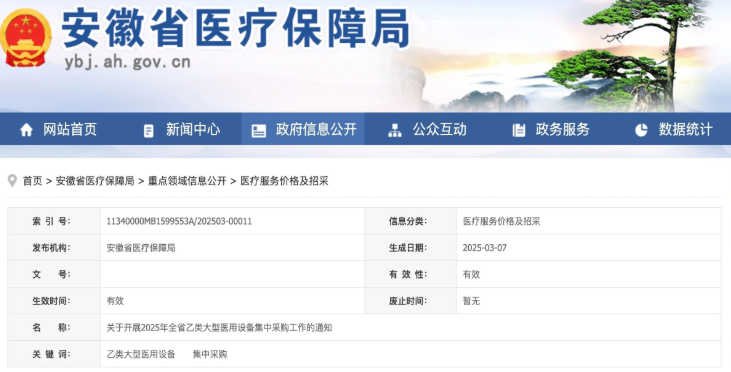Click the keyword 集中采购
Viewport: 731px width, 372px height.
coord(210,354)
